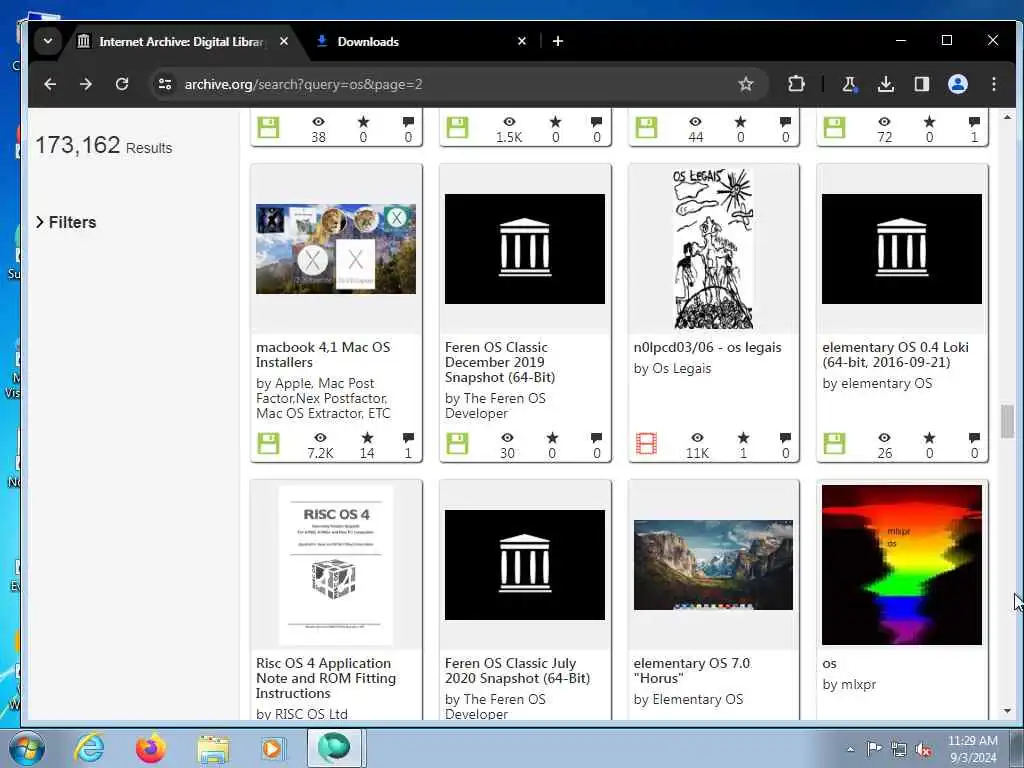Click the scrollbar down arrow
1024x768 pixels.
coord(1007,711)
